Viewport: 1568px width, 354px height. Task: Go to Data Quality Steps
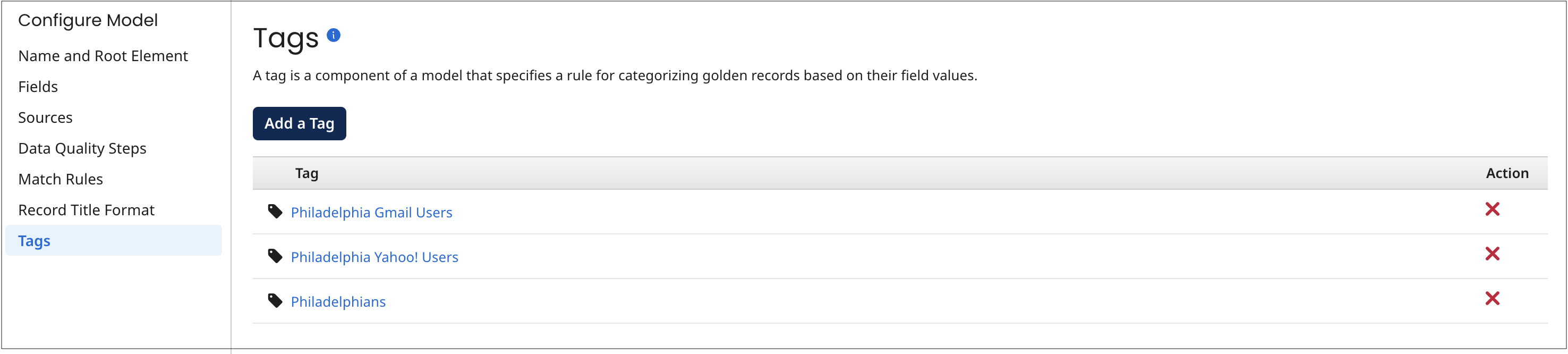coord(82,148)
